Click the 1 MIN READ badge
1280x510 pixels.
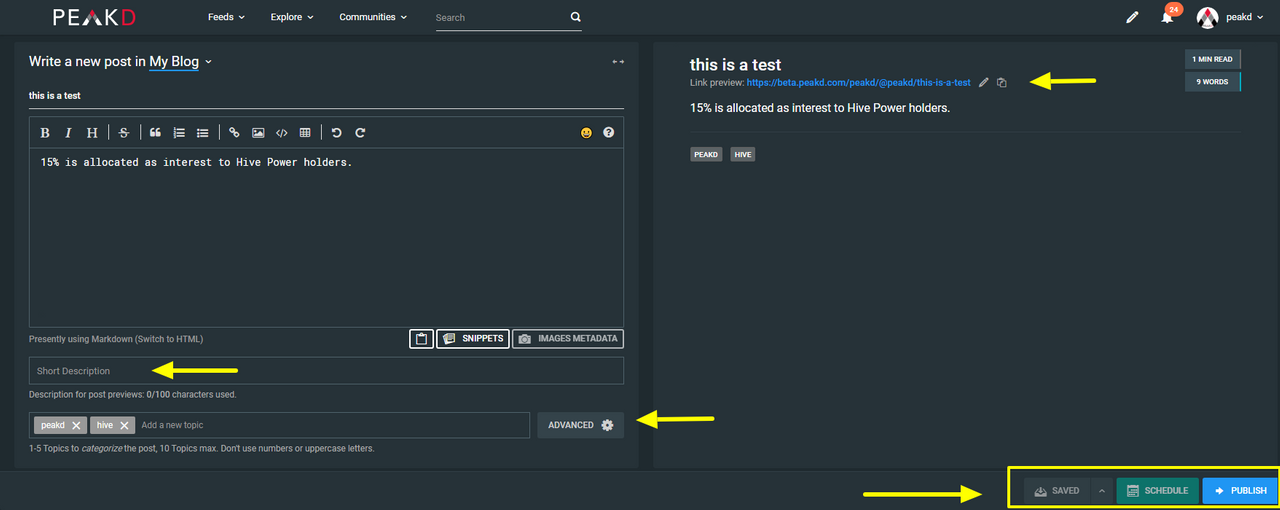(1213, 59)
